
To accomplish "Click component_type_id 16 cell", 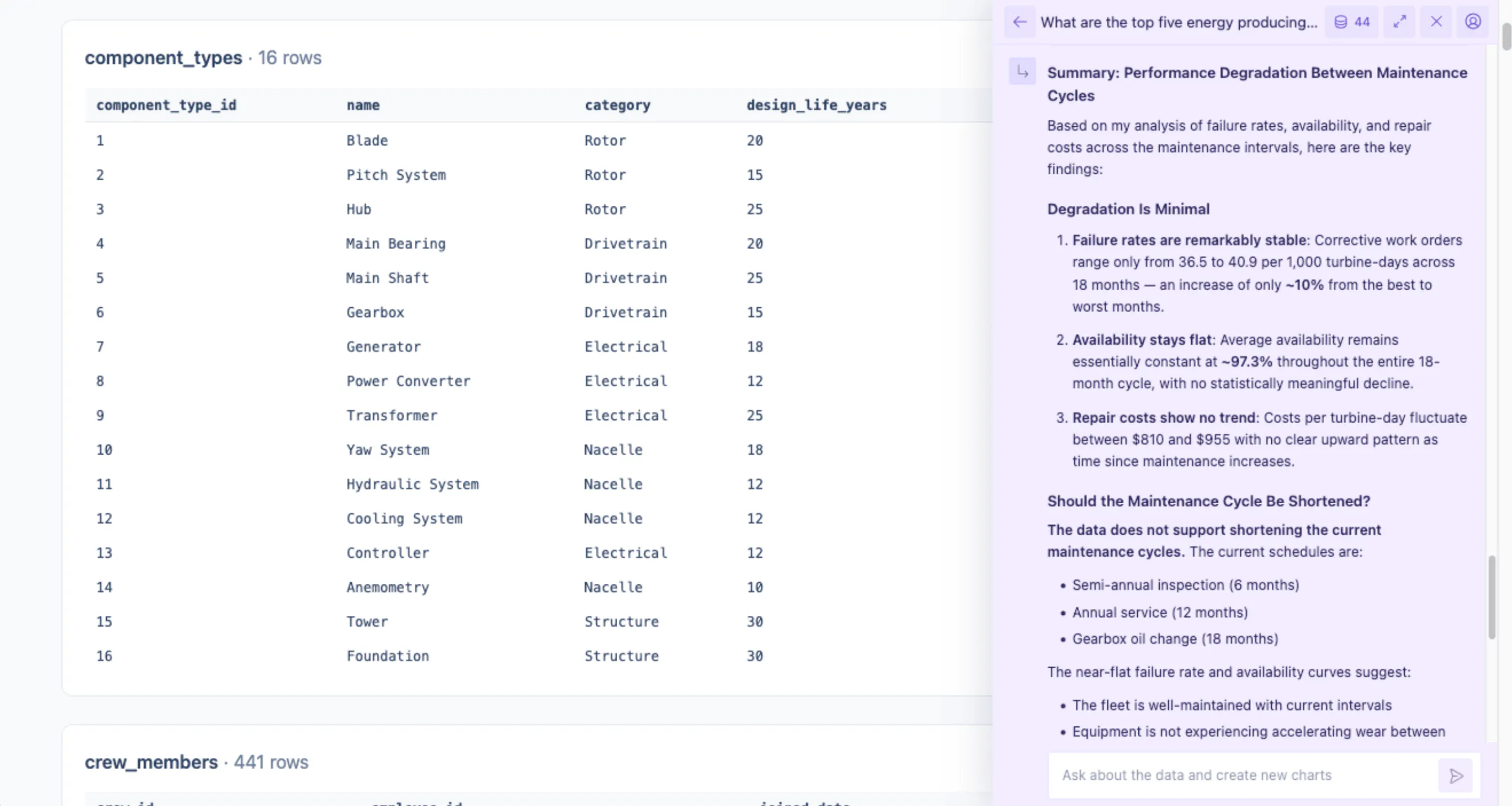I will coord(104,656).
